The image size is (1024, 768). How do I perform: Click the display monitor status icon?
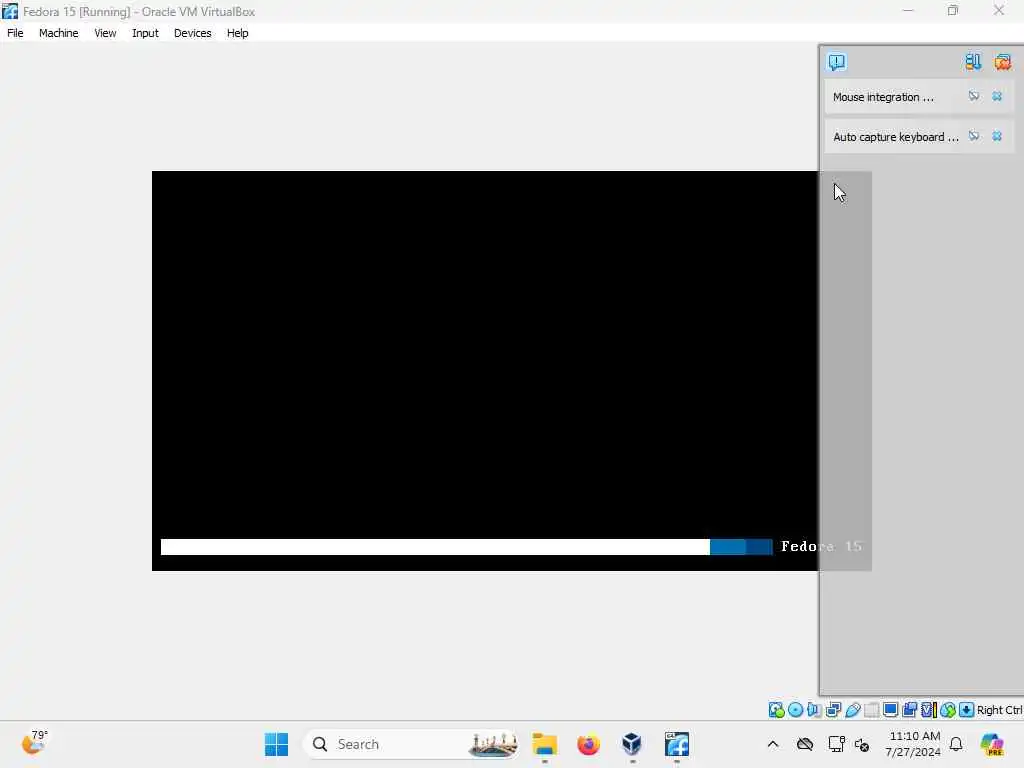(x=890, y=710)
